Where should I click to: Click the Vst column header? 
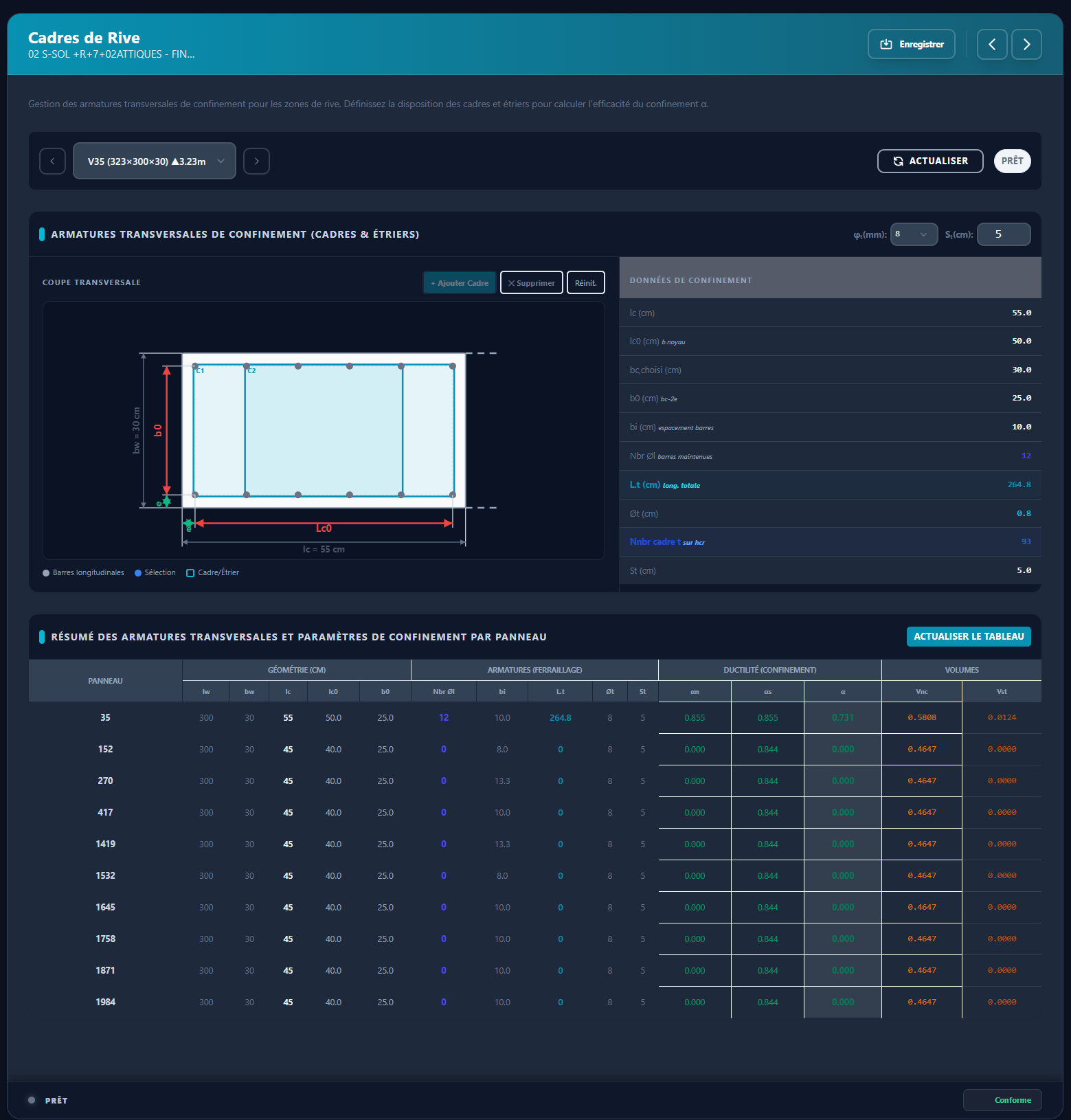coord(1002,691)
